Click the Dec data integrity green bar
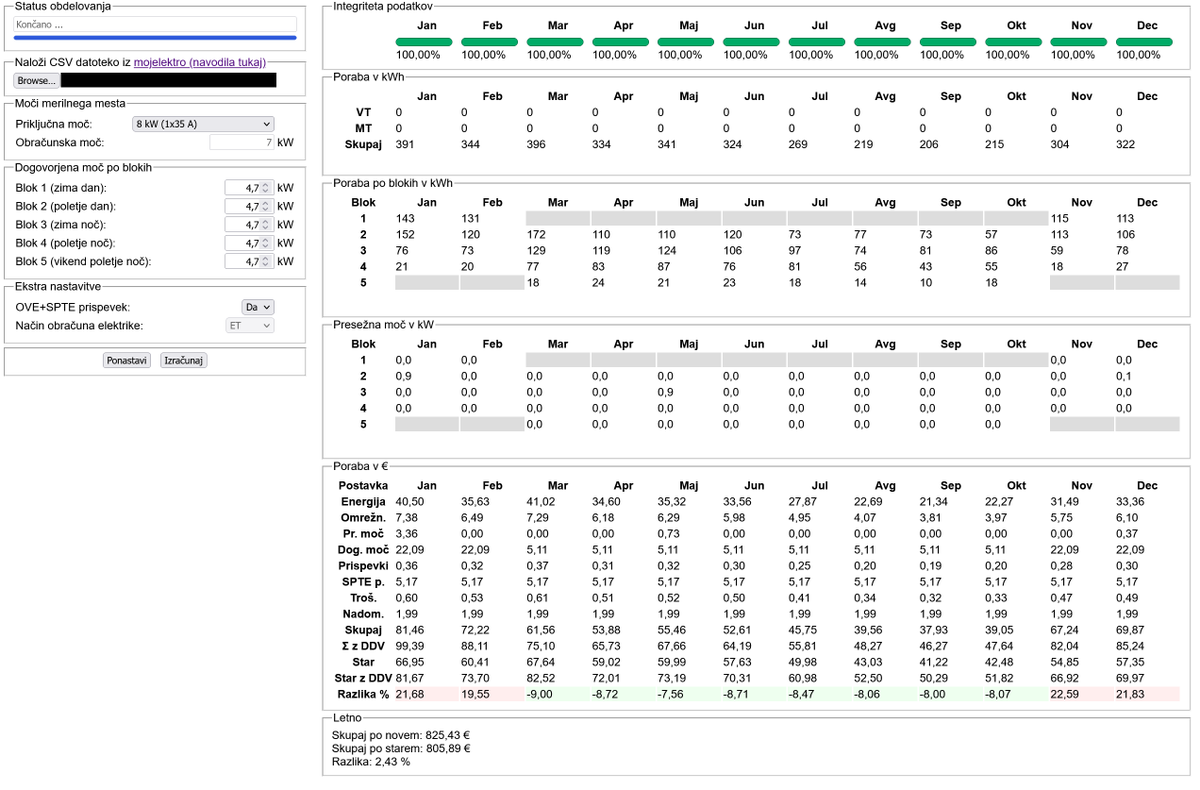Image resolution: width=1200 pixels, height=790 pixels. pos(1144,42)
